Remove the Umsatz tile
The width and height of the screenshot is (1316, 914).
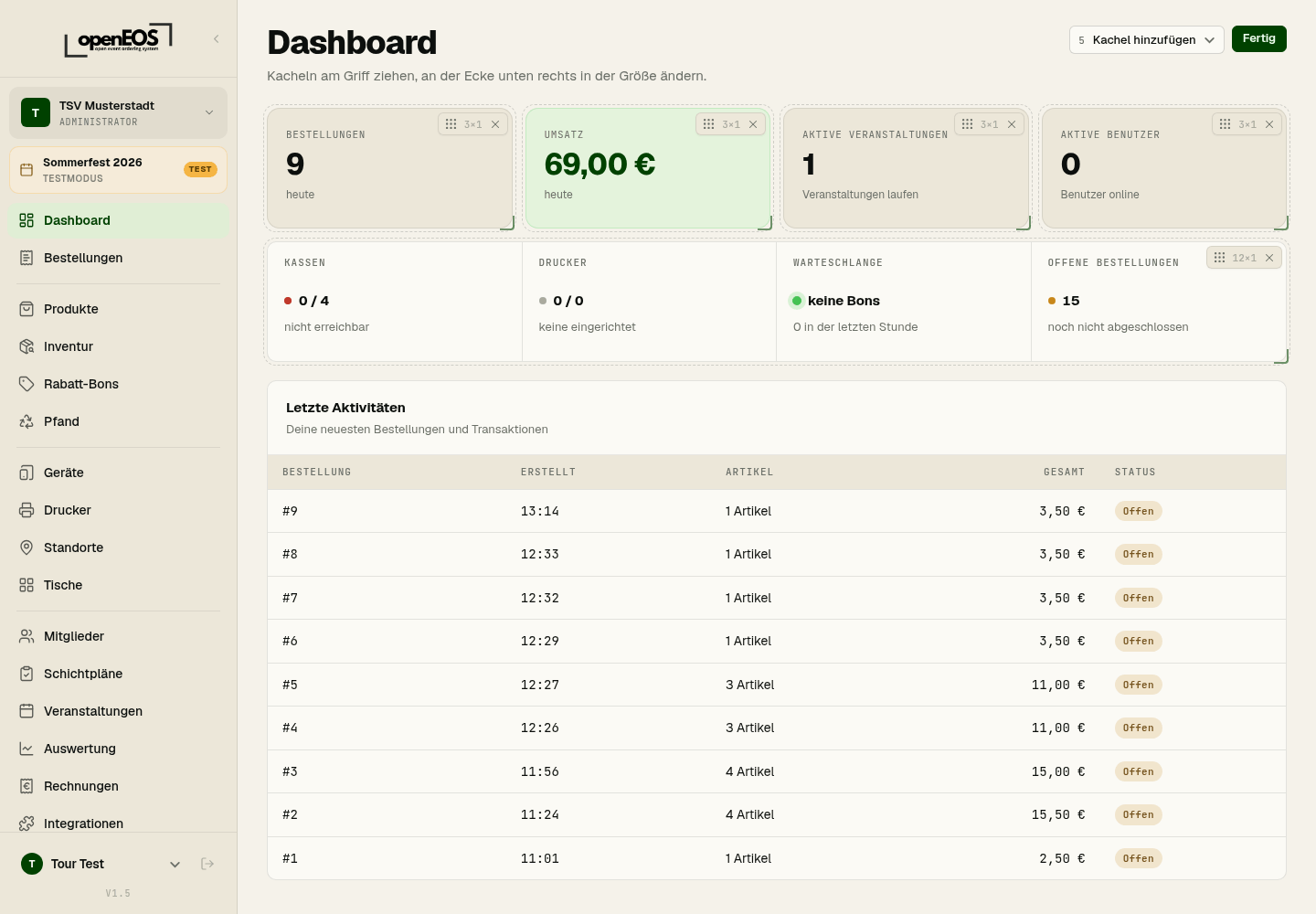753,124
